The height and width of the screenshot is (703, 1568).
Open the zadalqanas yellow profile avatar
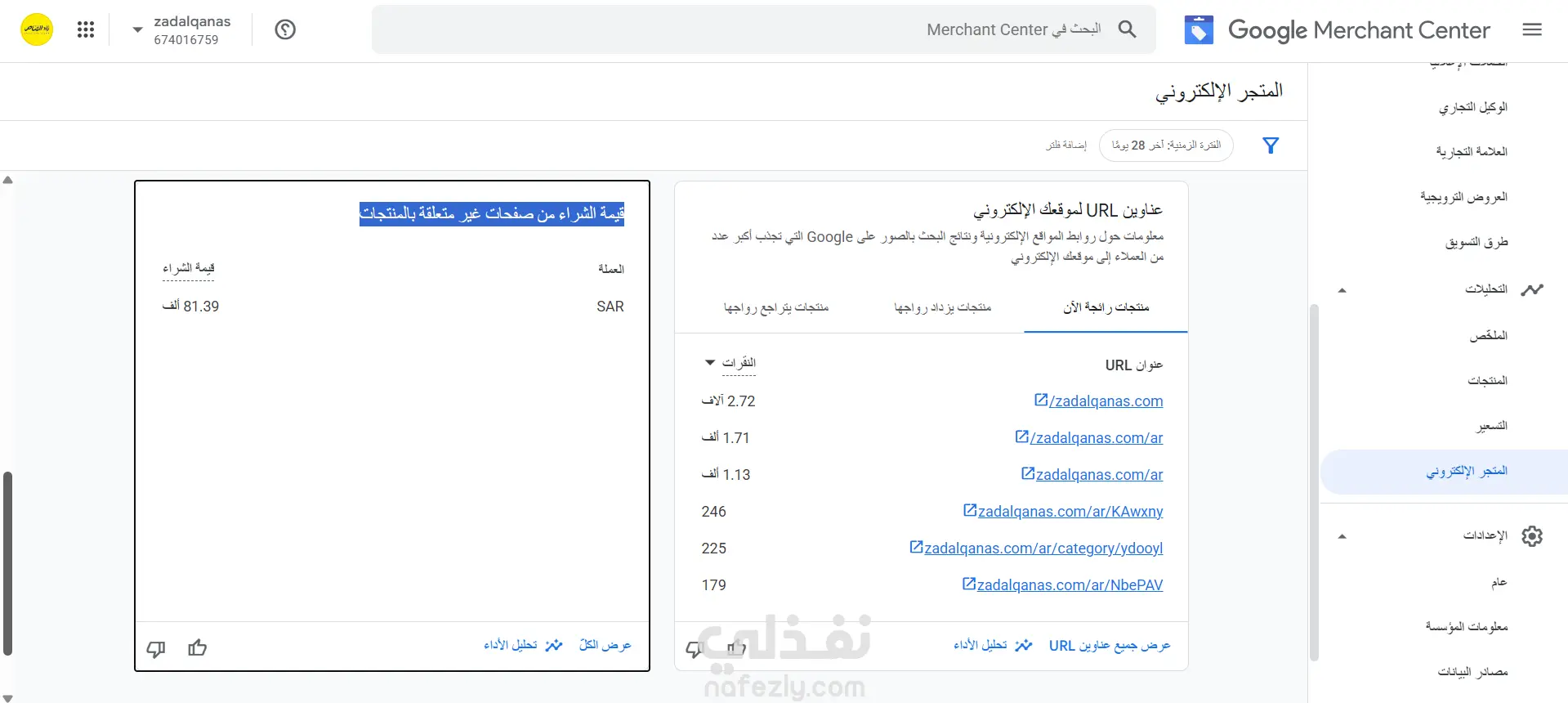click(x=37, y=29)
